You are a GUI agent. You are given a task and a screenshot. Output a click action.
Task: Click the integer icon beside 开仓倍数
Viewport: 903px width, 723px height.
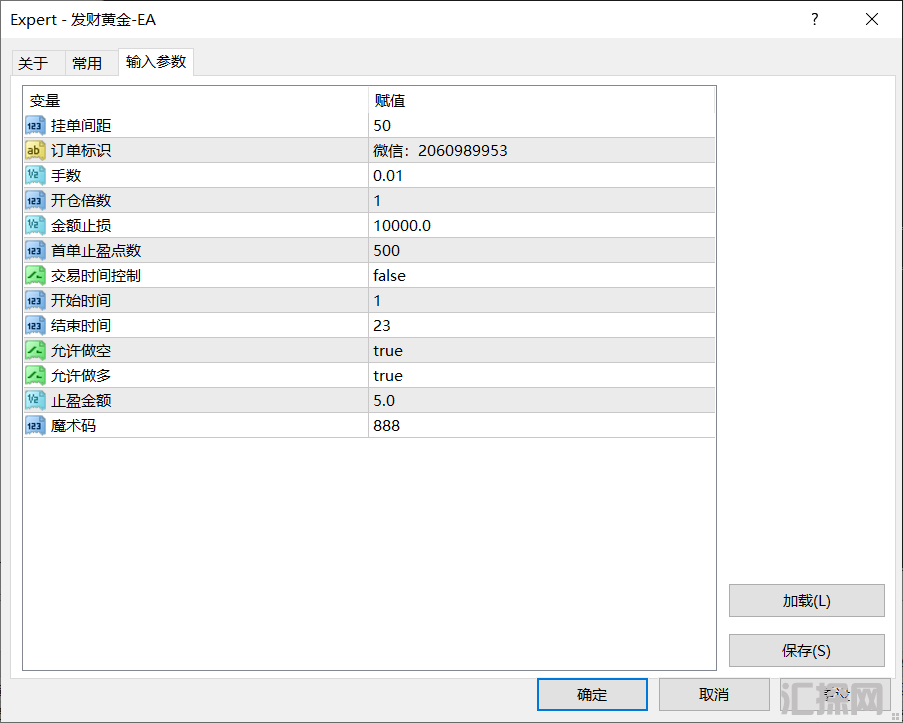pos(35,201)
